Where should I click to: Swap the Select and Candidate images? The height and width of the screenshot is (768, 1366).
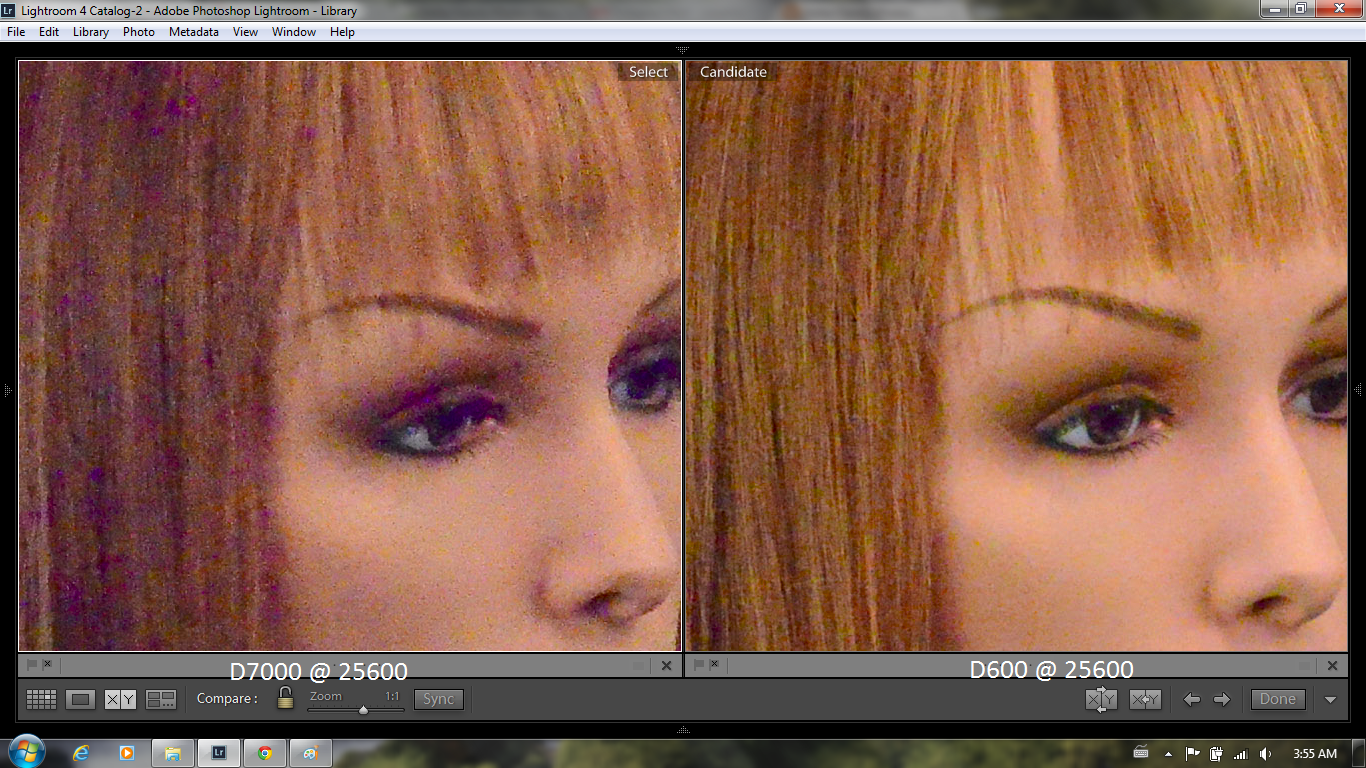[1100, 699]
